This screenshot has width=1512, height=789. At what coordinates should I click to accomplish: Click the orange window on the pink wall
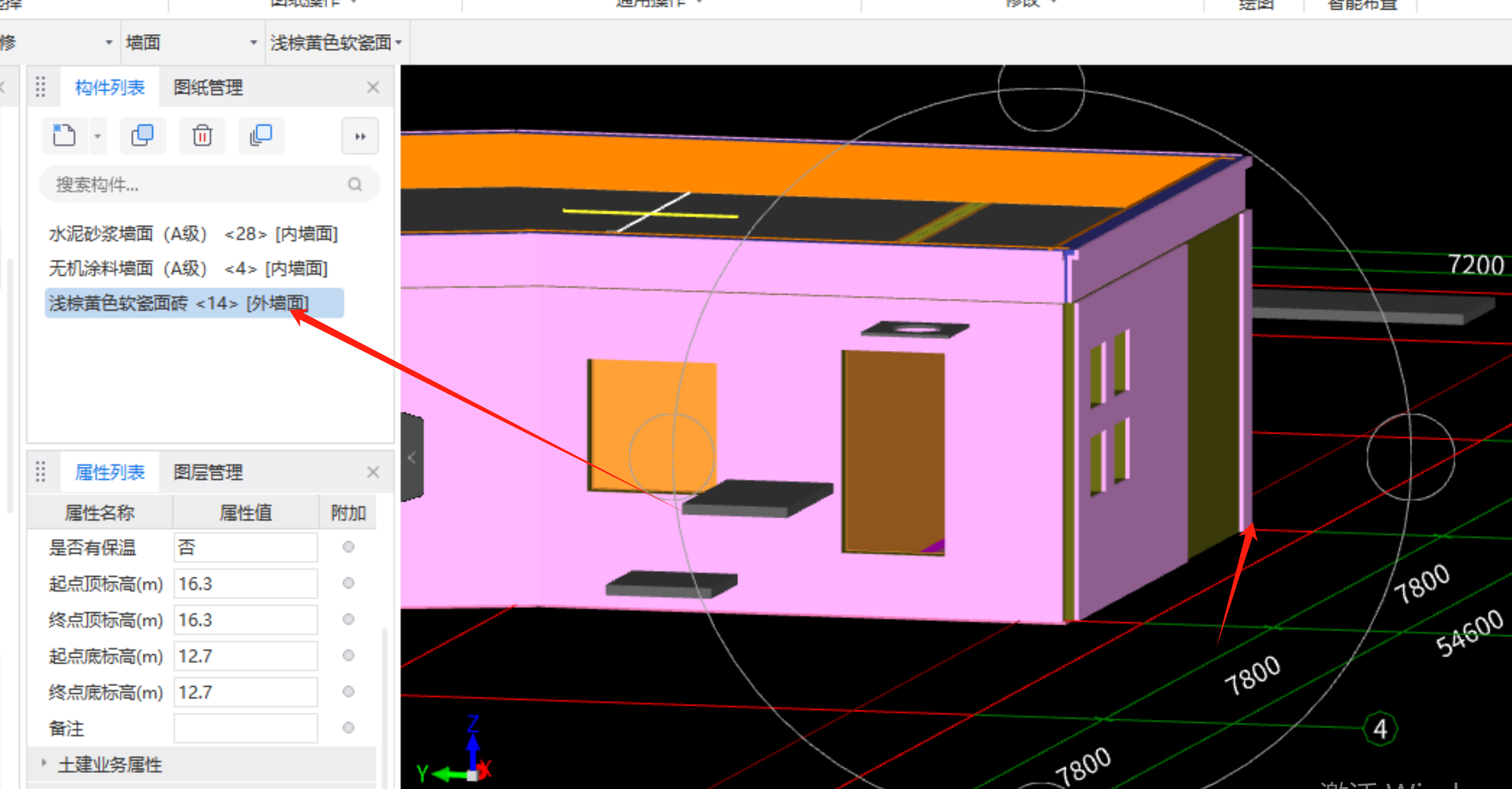point(652,426)
